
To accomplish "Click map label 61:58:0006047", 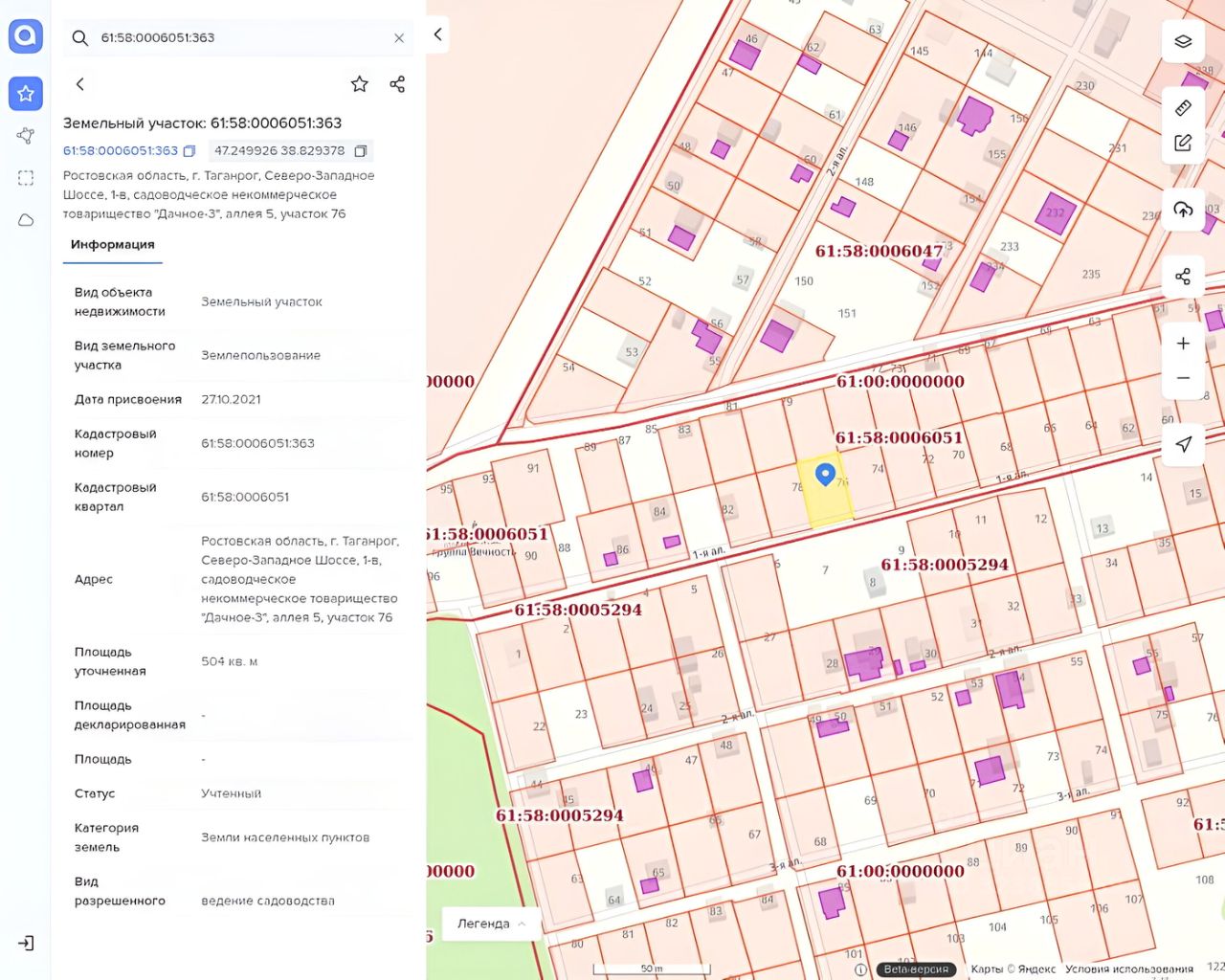I will pyautogui.click(x=880, y=251).
